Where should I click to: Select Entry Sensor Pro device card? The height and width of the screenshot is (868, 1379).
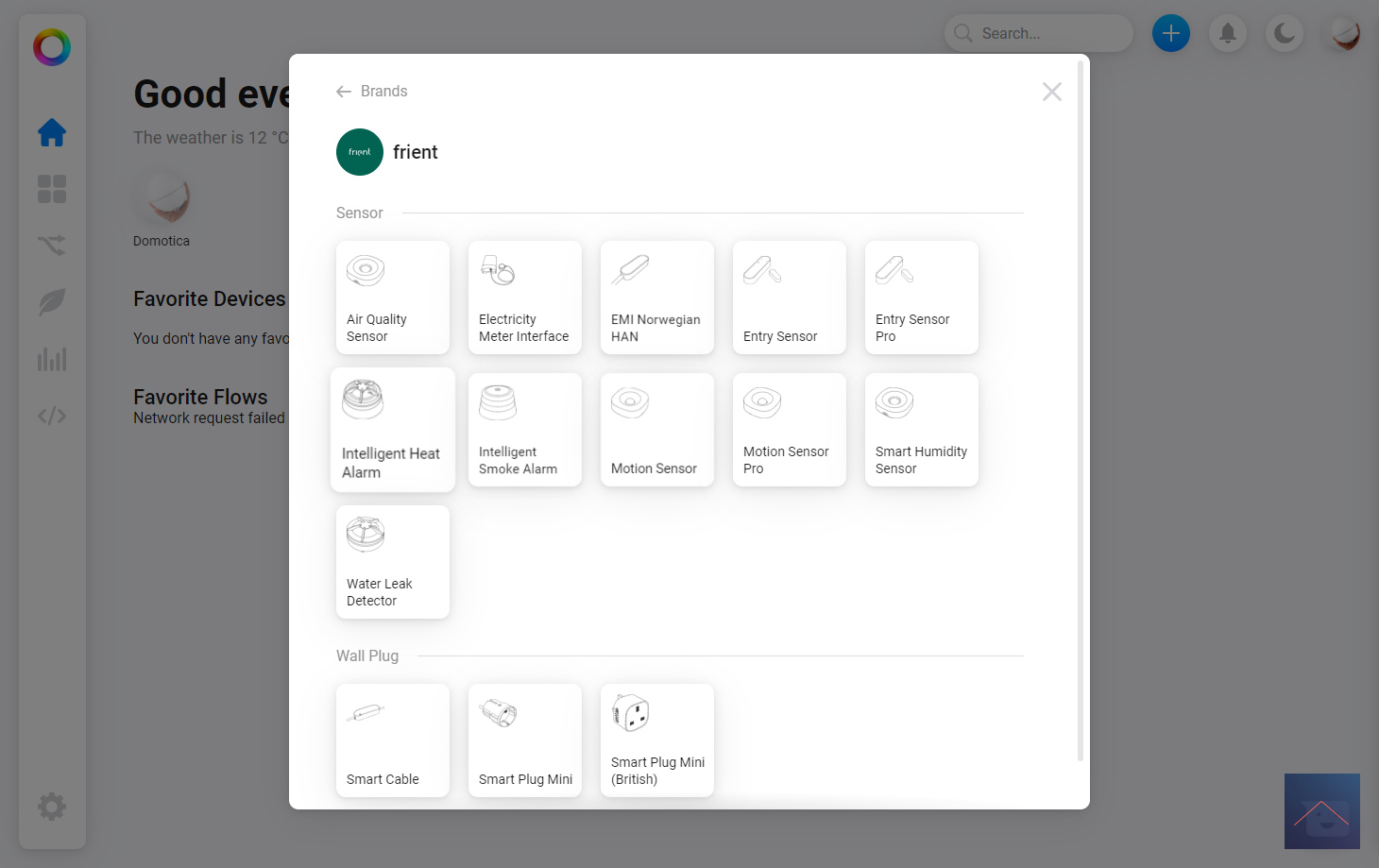pos(922,298)
